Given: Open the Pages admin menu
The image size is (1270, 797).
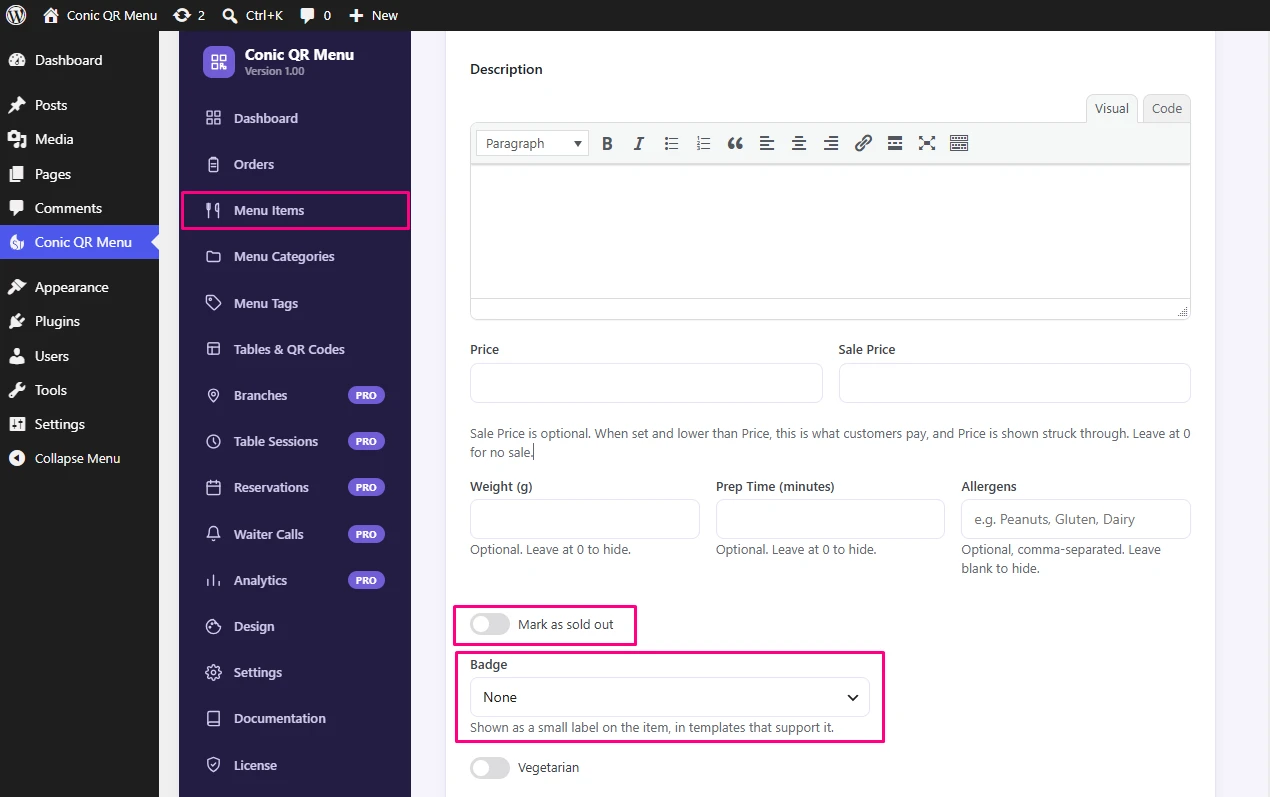Looking at the screenshot, I should pos(79,174).
